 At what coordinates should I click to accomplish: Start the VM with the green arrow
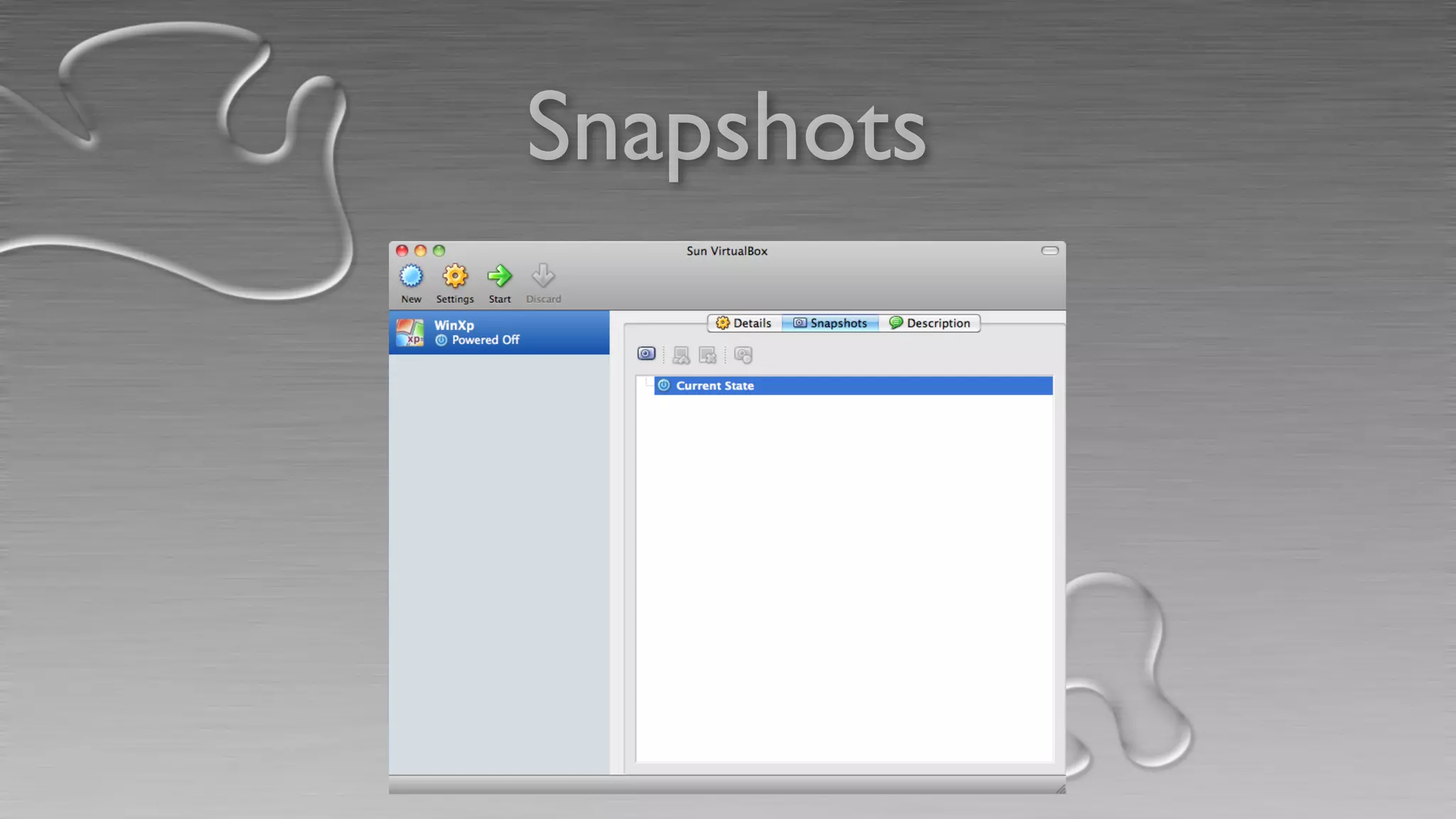point(499,276)
